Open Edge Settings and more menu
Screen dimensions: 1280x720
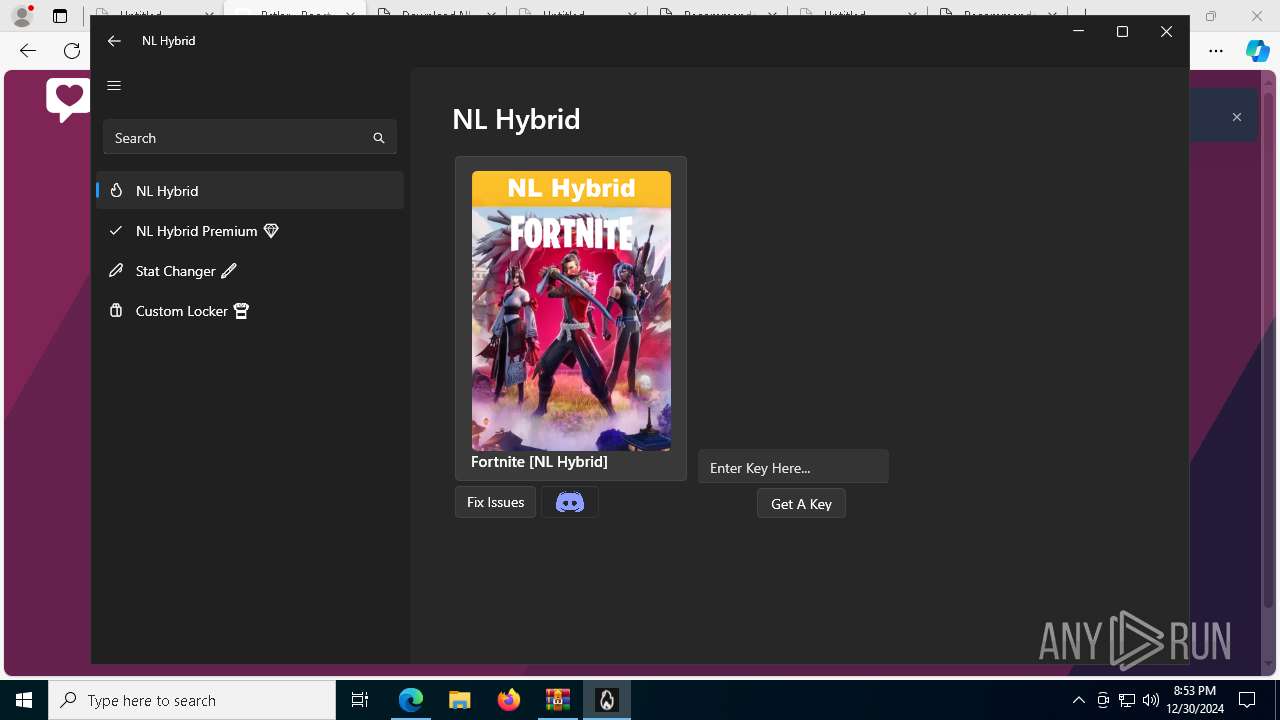tap(1216, 50)
